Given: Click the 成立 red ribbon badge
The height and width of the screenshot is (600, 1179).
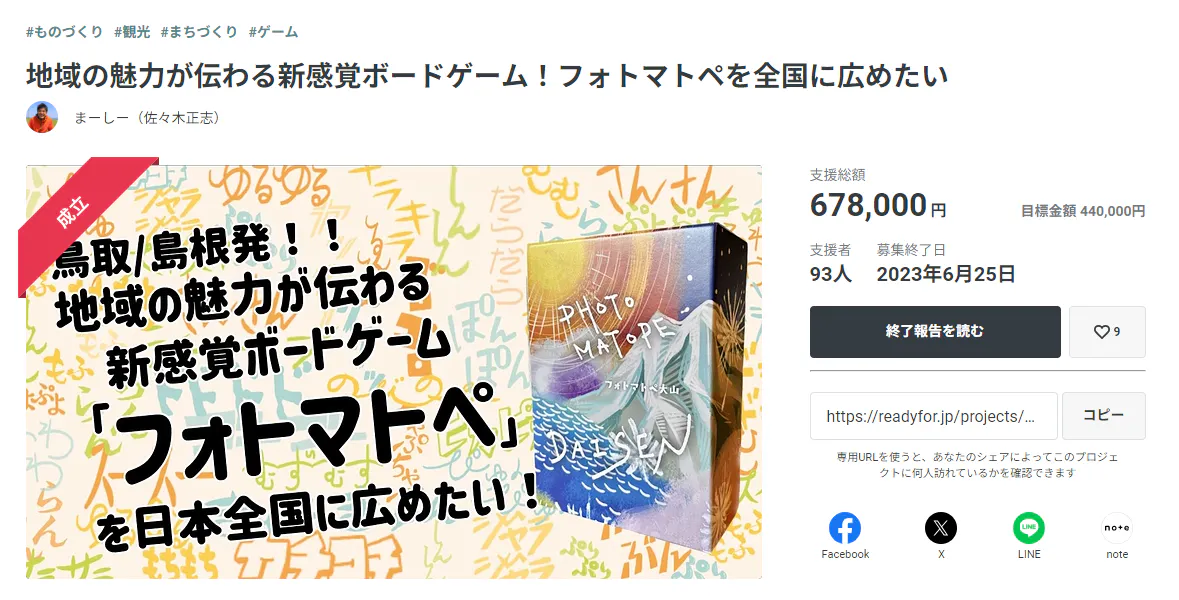Looking at the screenshot, I should click(x=74, y=214).
